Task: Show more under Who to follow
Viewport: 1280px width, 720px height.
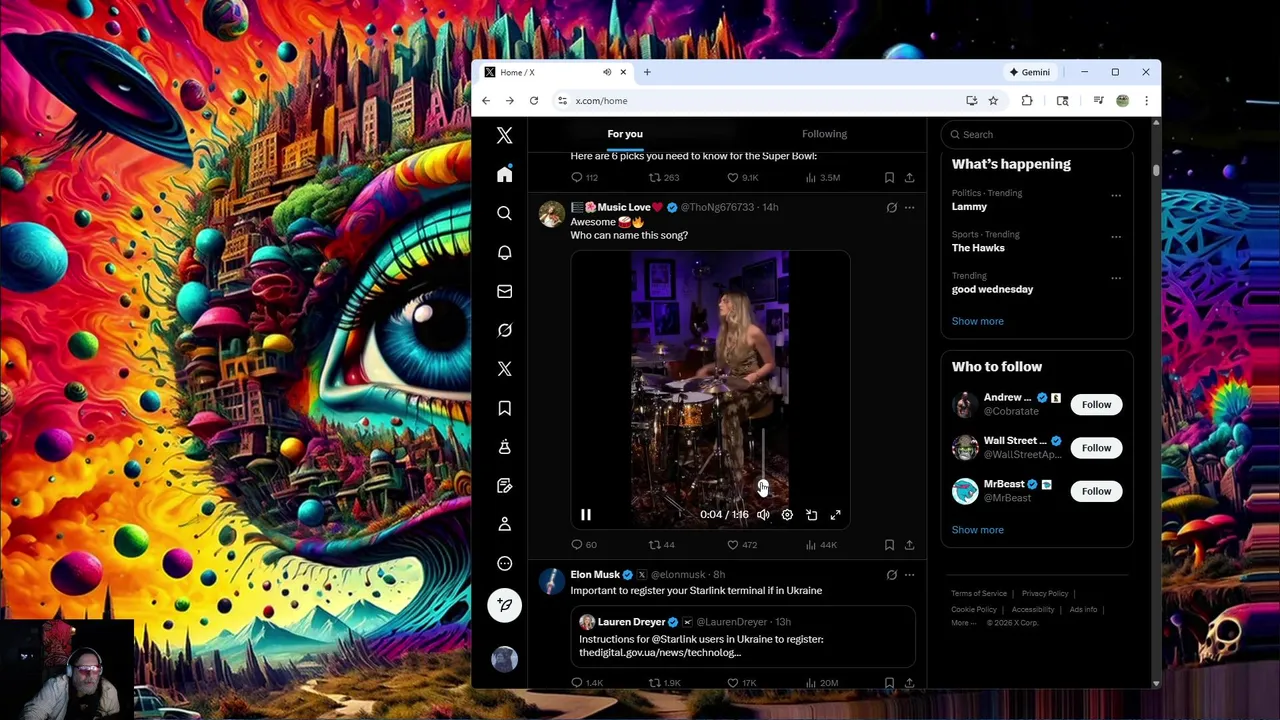Action: 977,530
